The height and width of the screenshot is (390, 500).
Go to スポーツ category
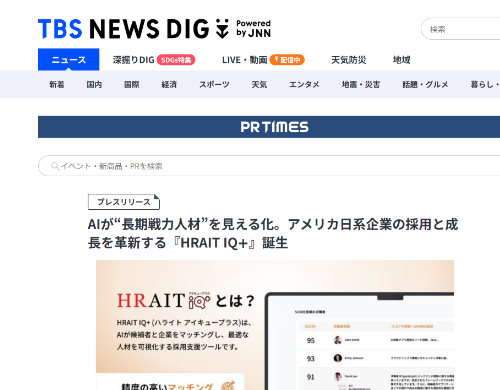(x=214, y=85)
